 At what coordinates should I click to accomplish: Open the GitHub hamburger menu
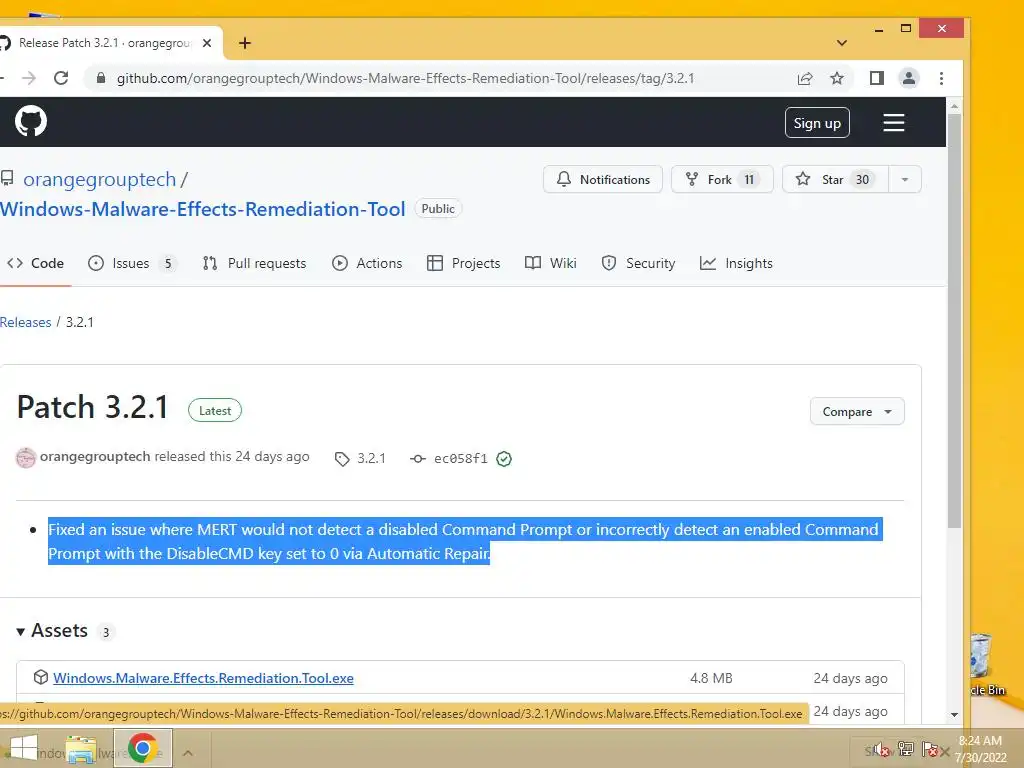893,122
